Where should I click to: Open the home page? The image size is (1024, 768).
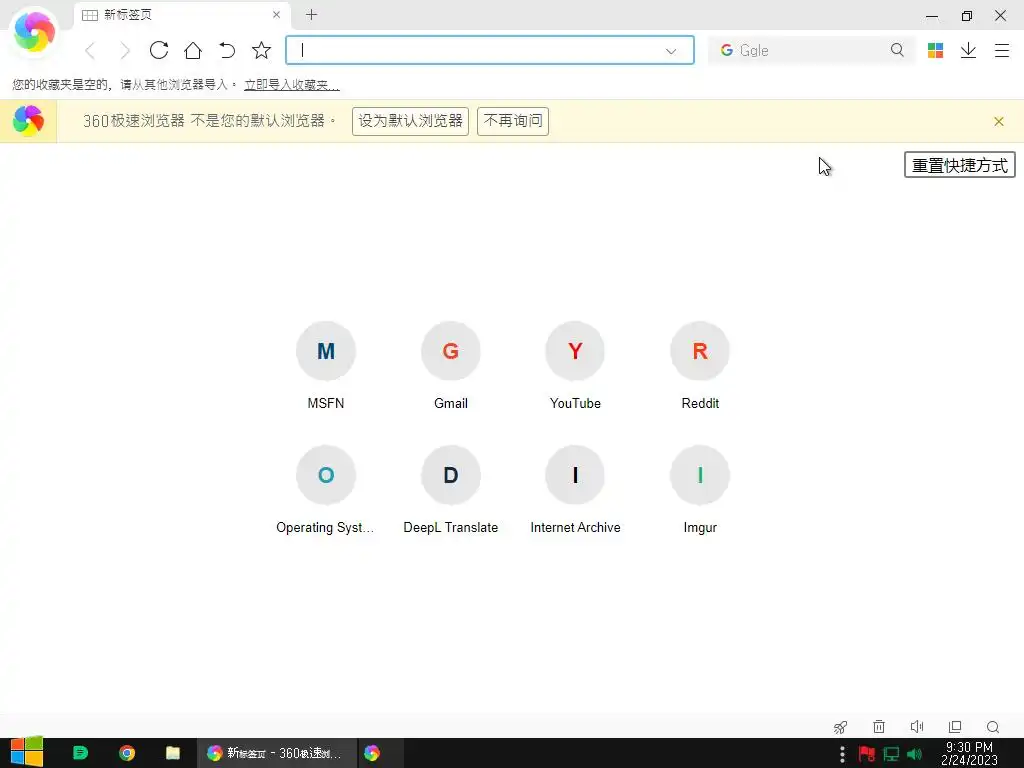193,50
